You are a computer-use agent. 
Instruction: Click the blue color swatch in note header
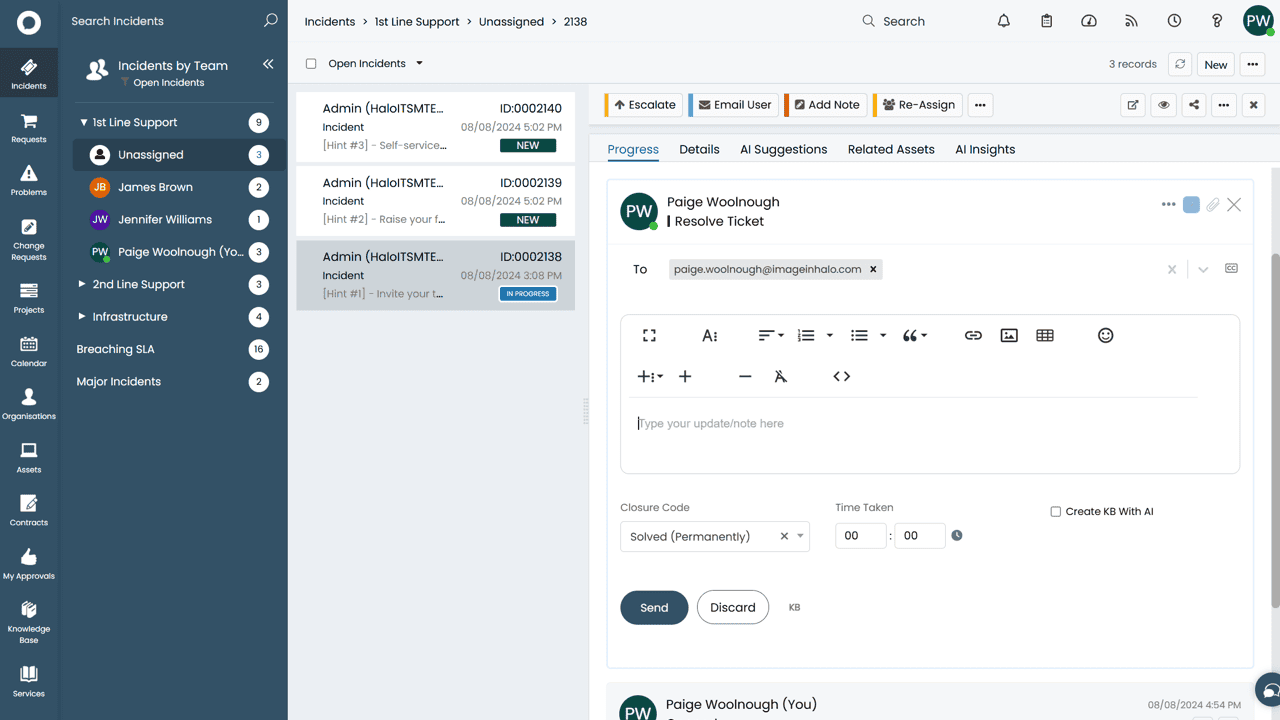[x=1191, y=205]
